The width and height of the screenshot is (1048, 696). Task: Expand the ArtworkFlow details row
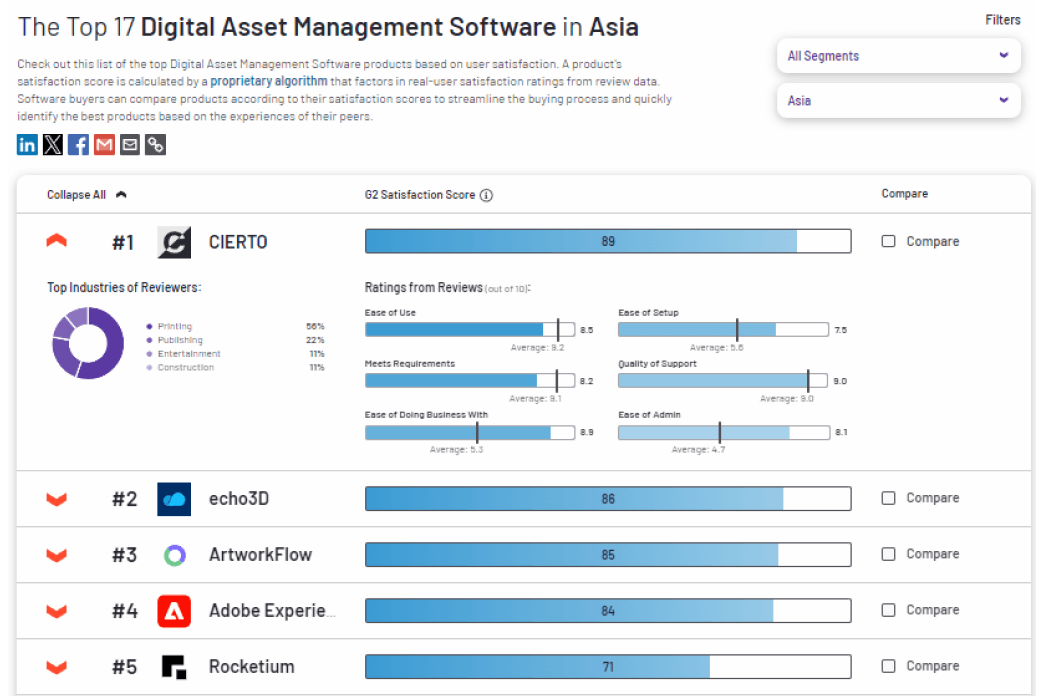coord(57,555)
